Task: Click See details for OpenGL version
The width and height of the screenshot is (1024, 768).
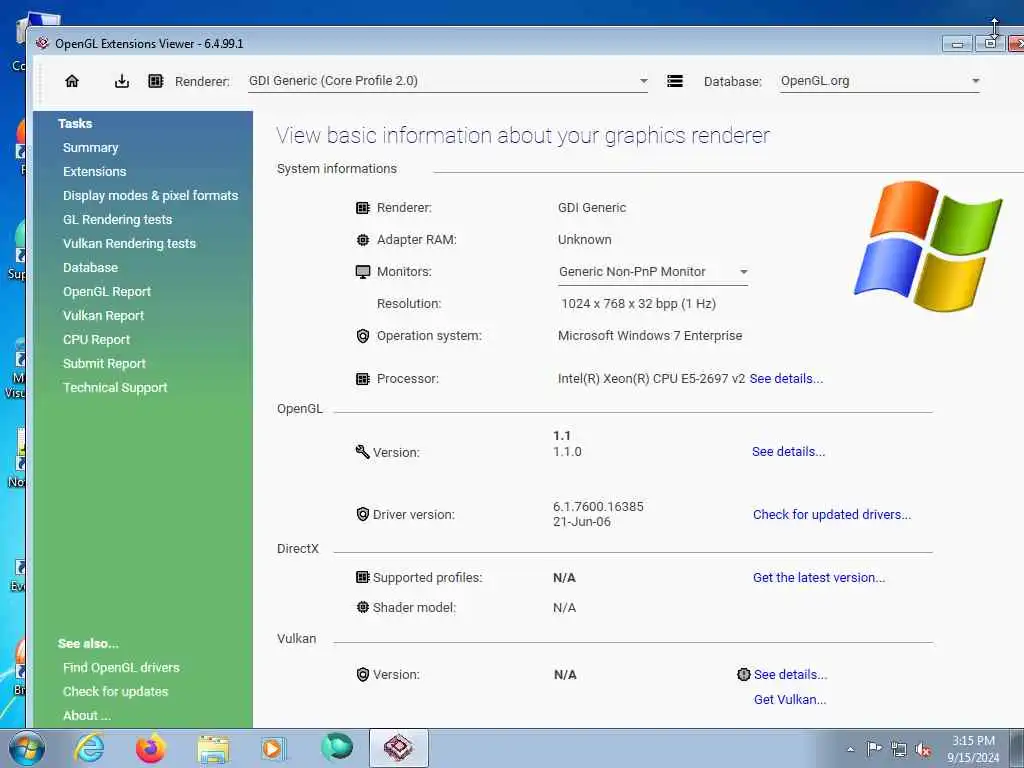Action: (788, 451)
